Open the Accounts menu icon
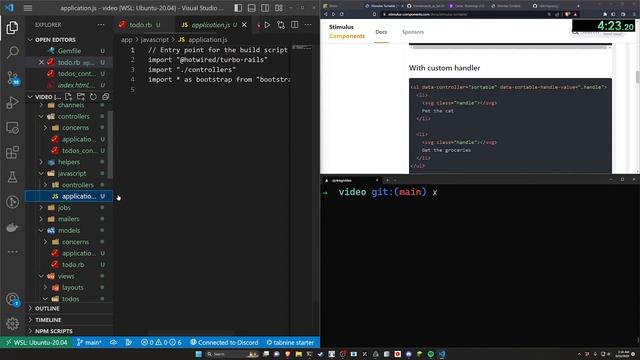The width and height of the screenshot is (640, 360). click(12, 299)
